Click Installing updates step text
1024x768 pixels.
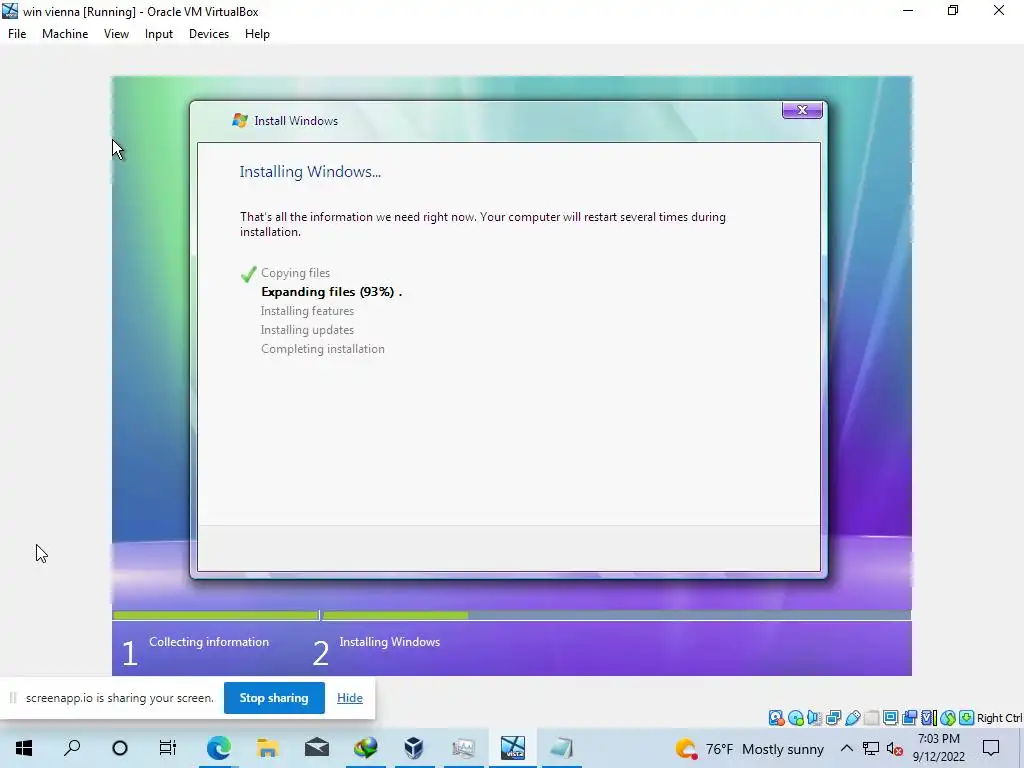pyautogui.click(x=307, y=330)
